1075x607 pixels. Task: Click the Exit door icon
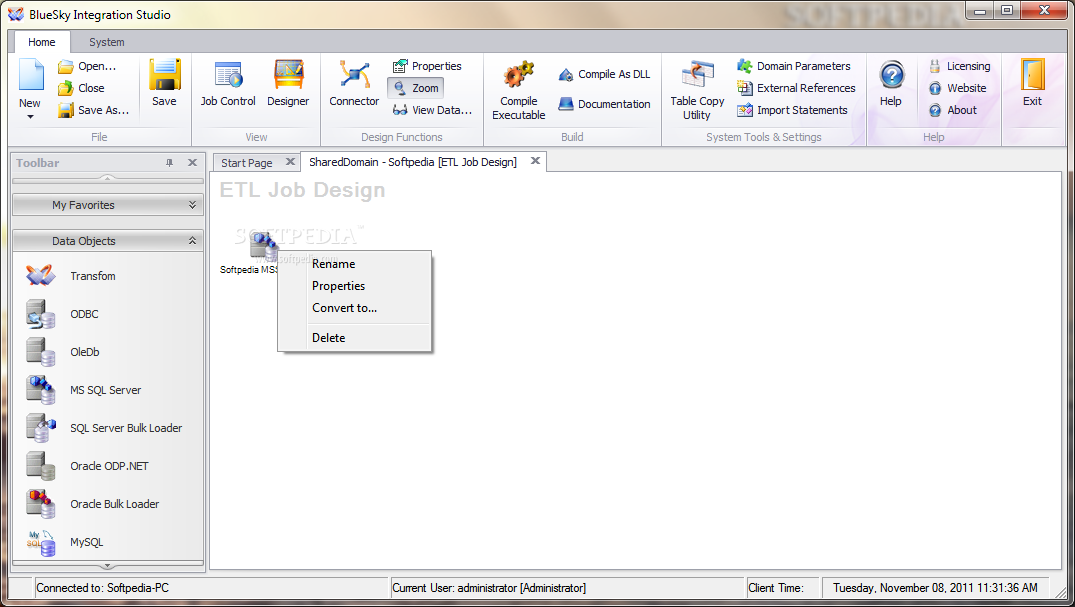pyautogui.click(x=1032, y=75)
